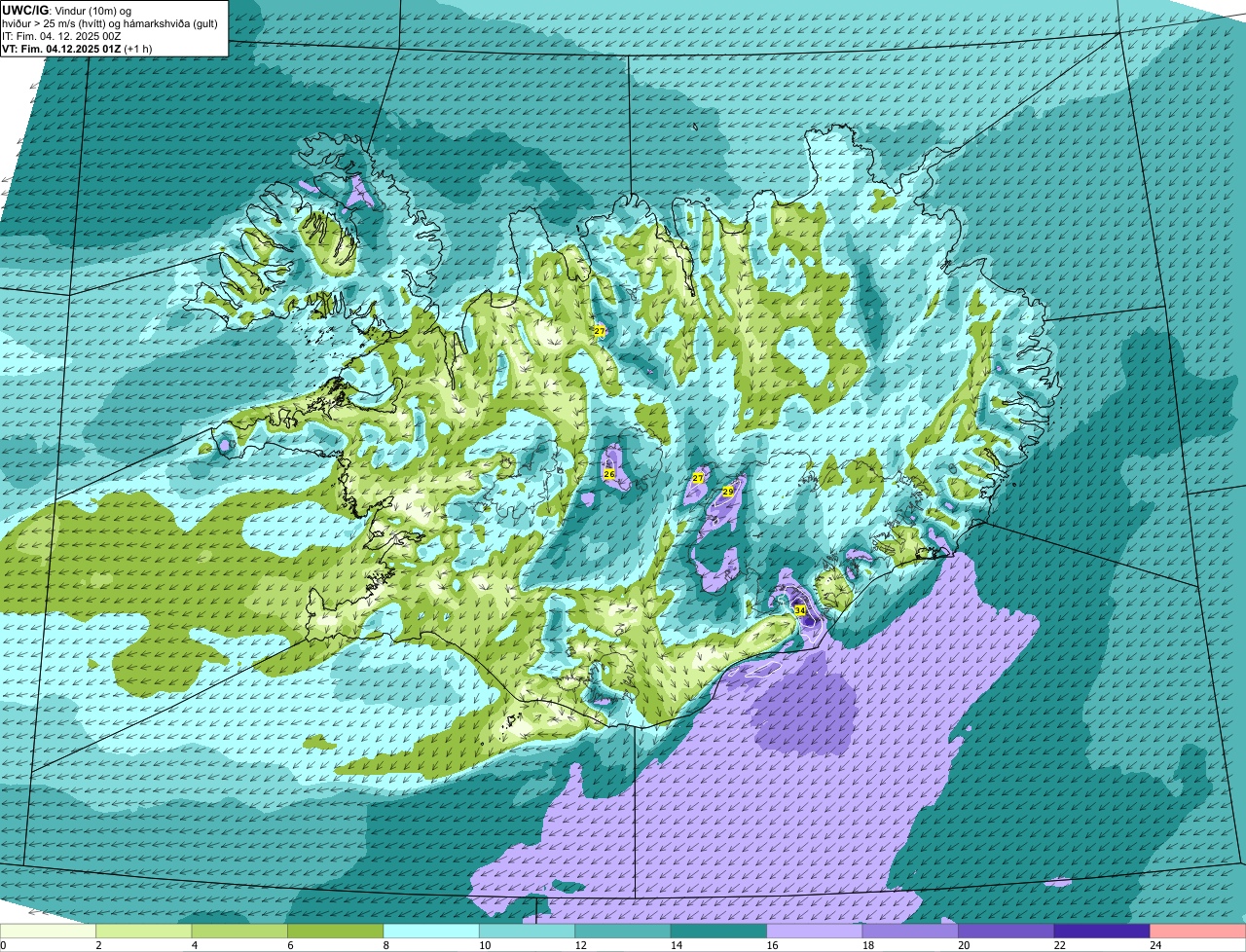This screenshot has height=952, width=1246.
Task: Click the yellow 29 gust label
Action: tap(727, 492)
